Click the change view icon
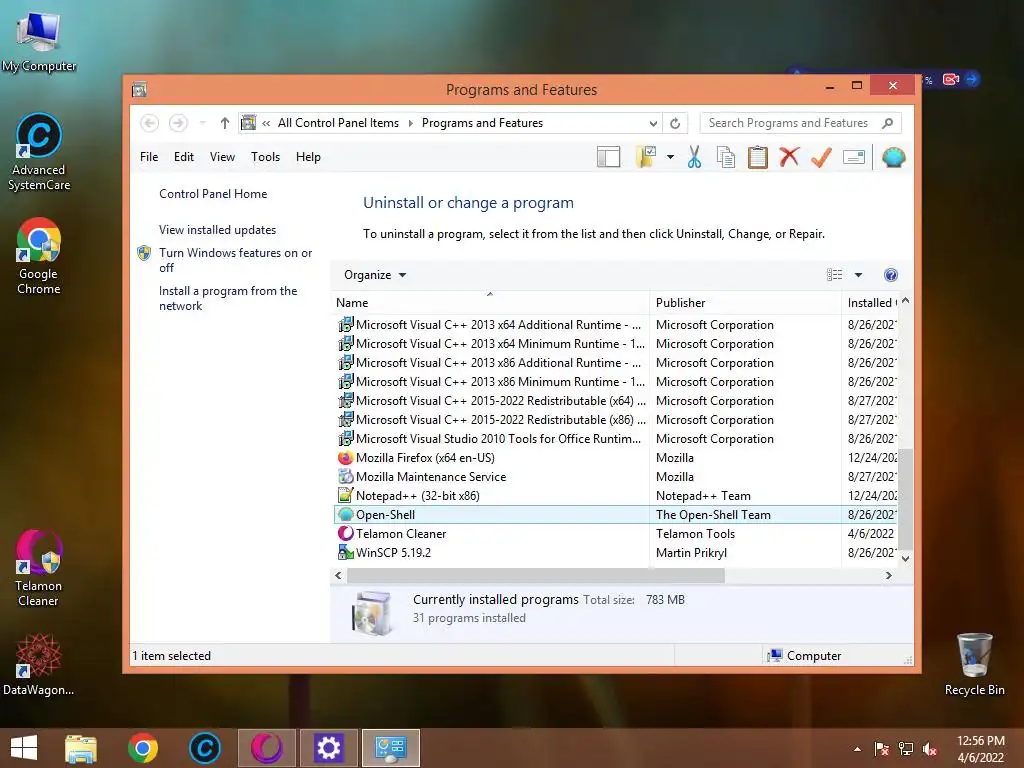Image resolution: width=1024 pixels, height=768 pixels. point(834,275)
